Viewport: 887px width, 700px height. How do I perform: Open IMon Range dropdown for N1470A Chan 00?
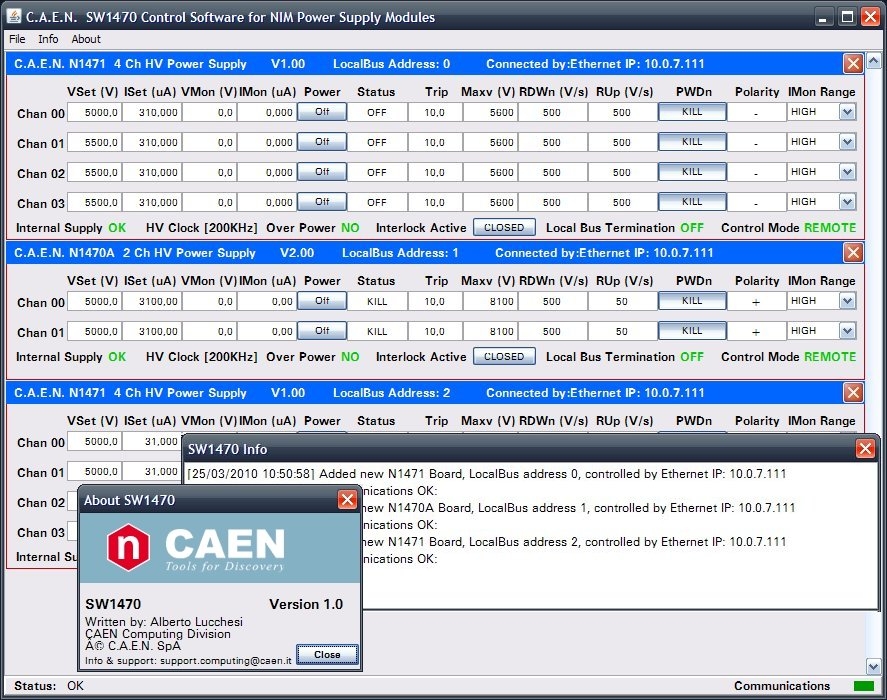click(847, 301)
